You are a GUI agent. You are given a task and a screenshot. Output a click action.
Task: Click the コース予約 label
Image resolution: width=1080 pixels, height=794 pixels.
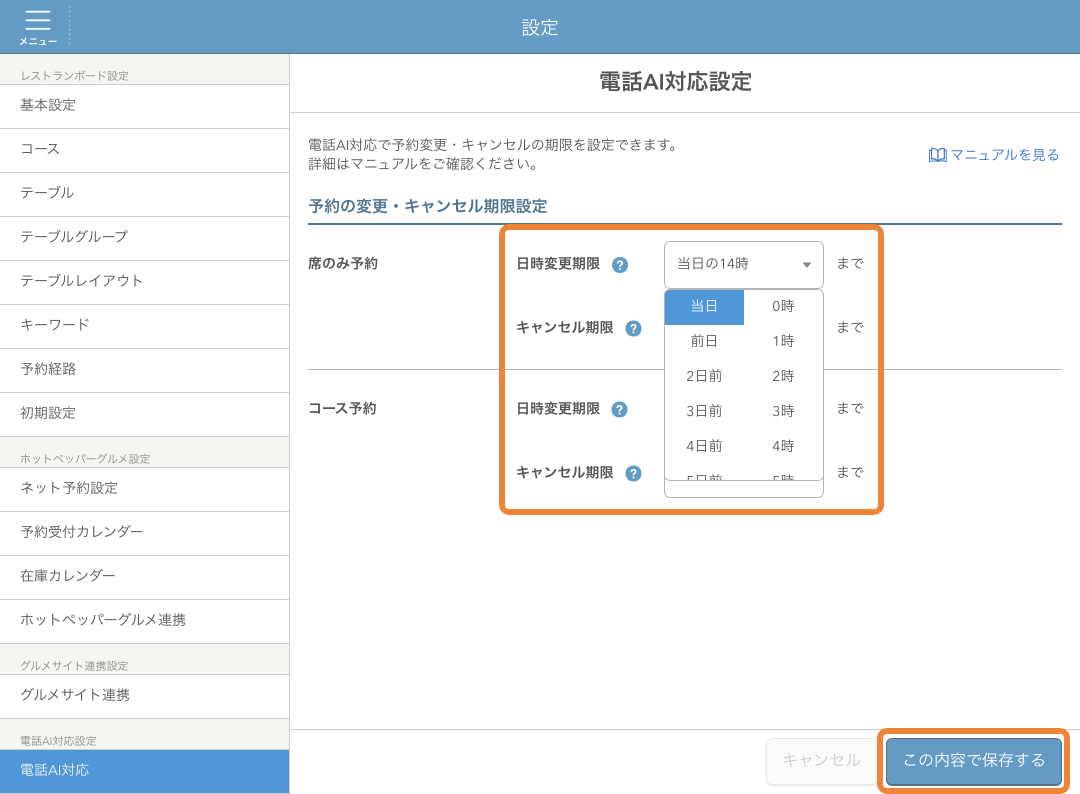click(342, 409)
